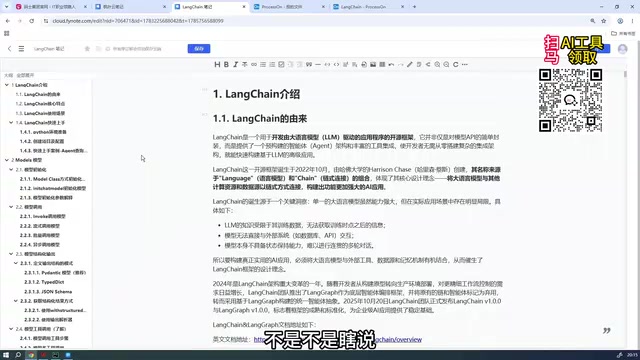Jump to outline item 1.1 LangChain
Viewport: 640px width, 360px height.
[38, 94]
